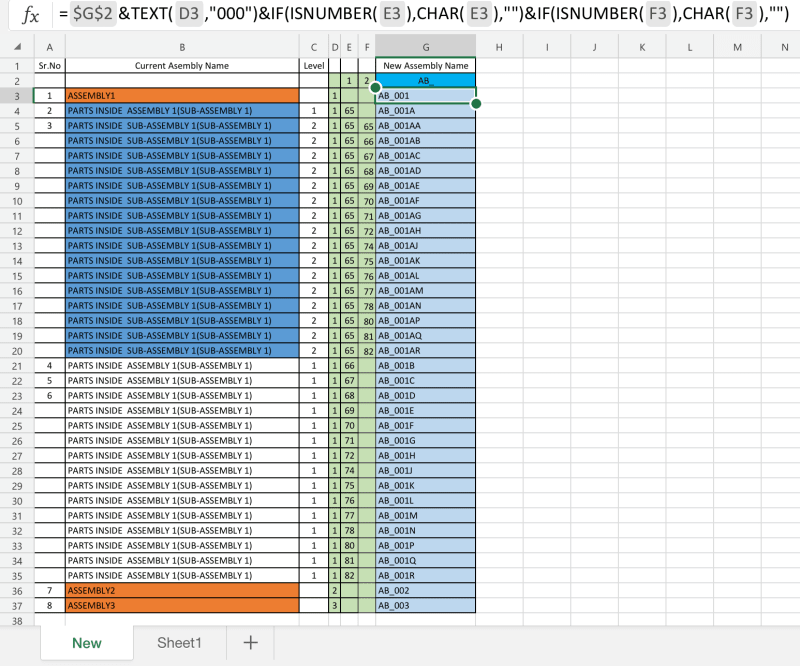Image resolution: width=800 pixels, height=666 pixels.
Task: Click row 21 'PARTS INSIDE ASSEMBLY 1' cell
Action: 182,365
